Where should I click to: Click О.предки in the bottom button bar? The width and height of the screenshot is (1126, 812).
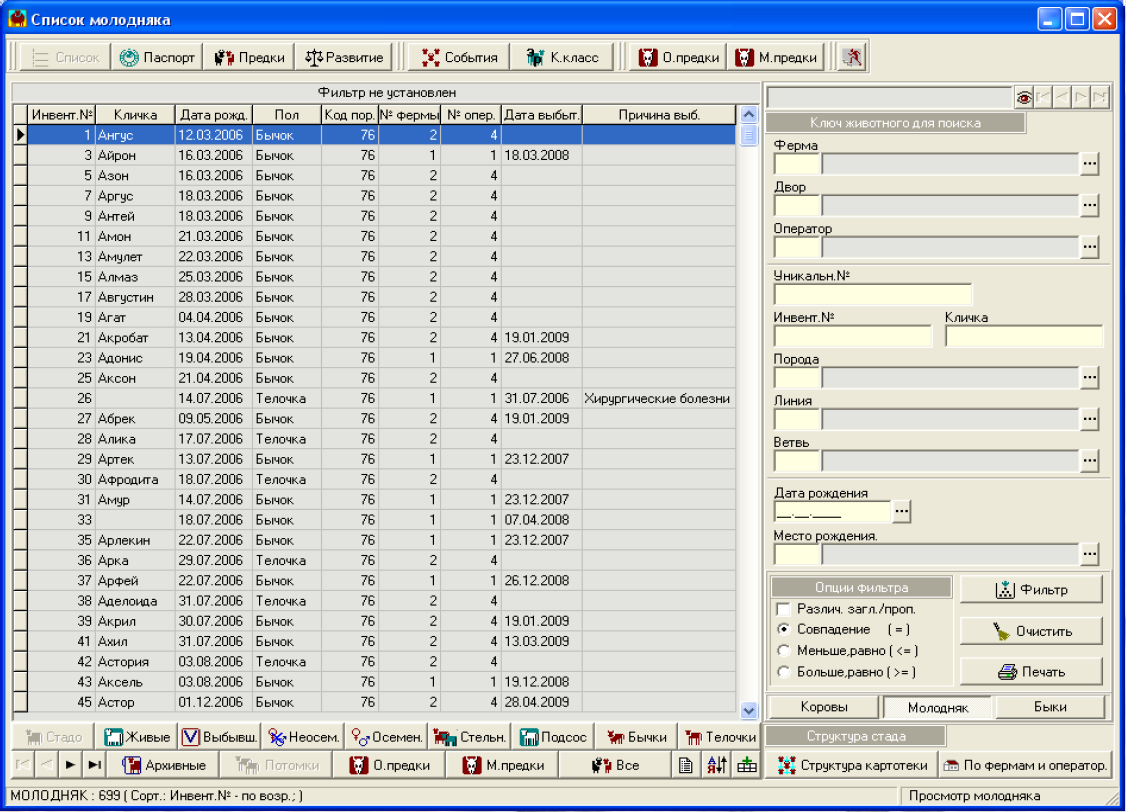pos(389,765)
